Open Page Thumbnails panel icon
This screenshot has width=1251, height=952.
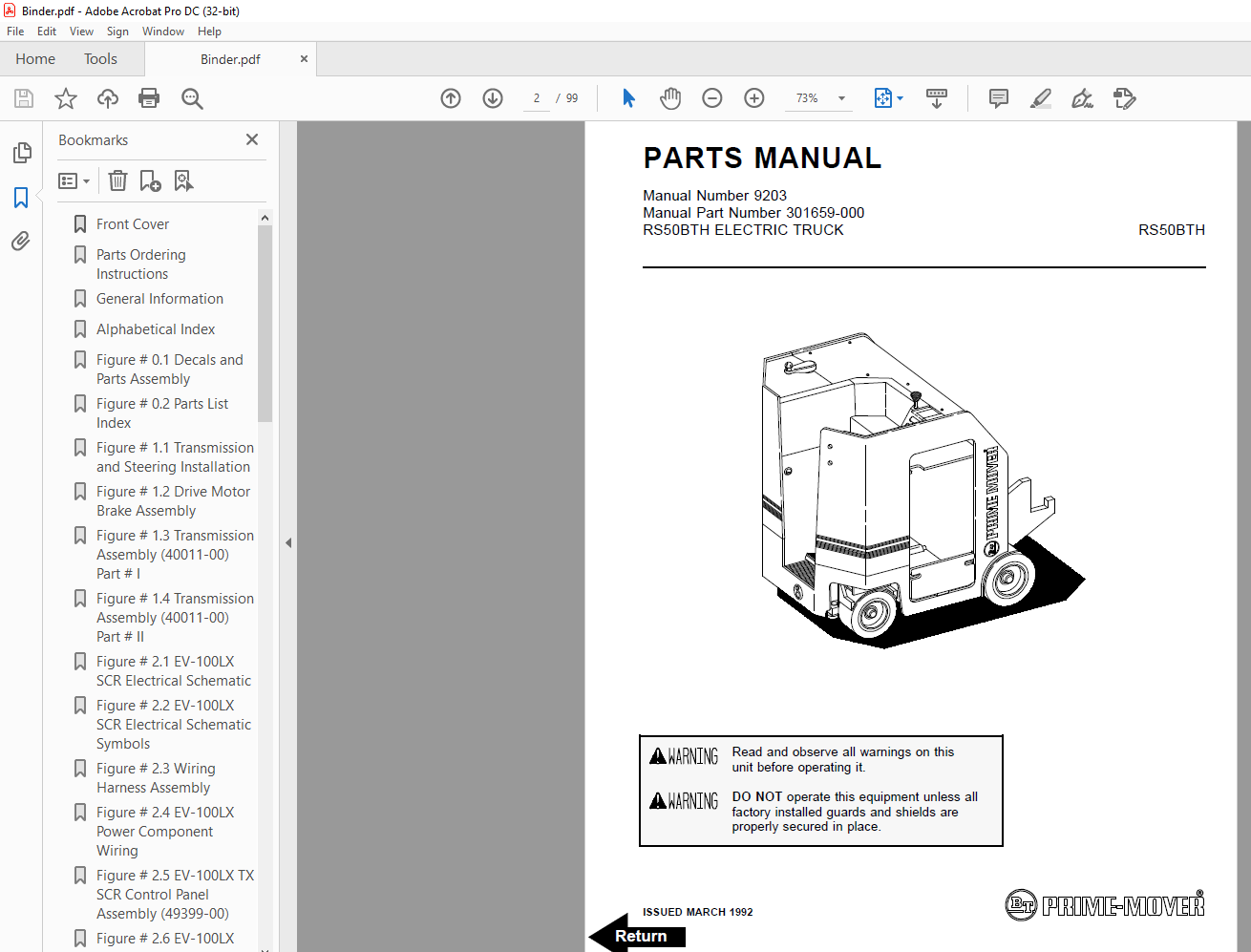tap(21, 153)
